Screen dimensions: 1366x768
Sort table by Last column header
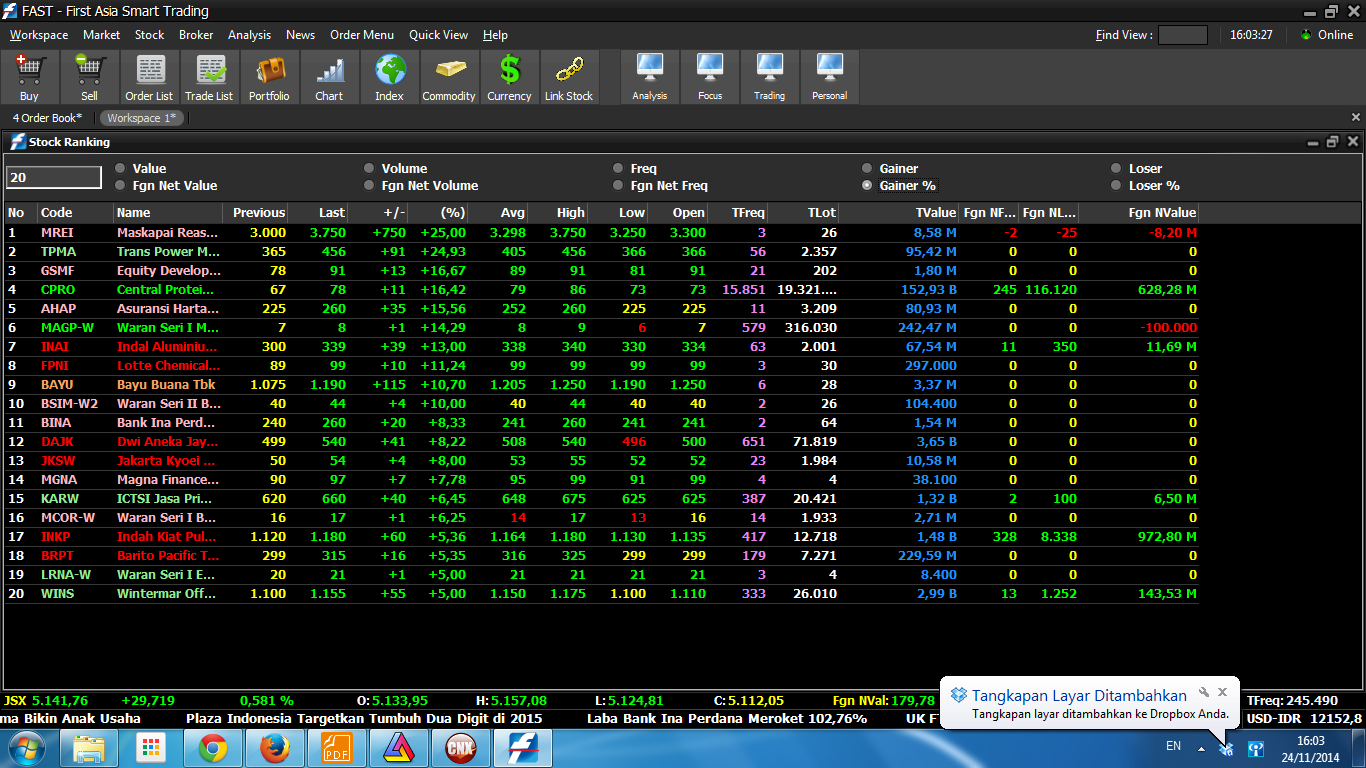(x=318, y=212)
